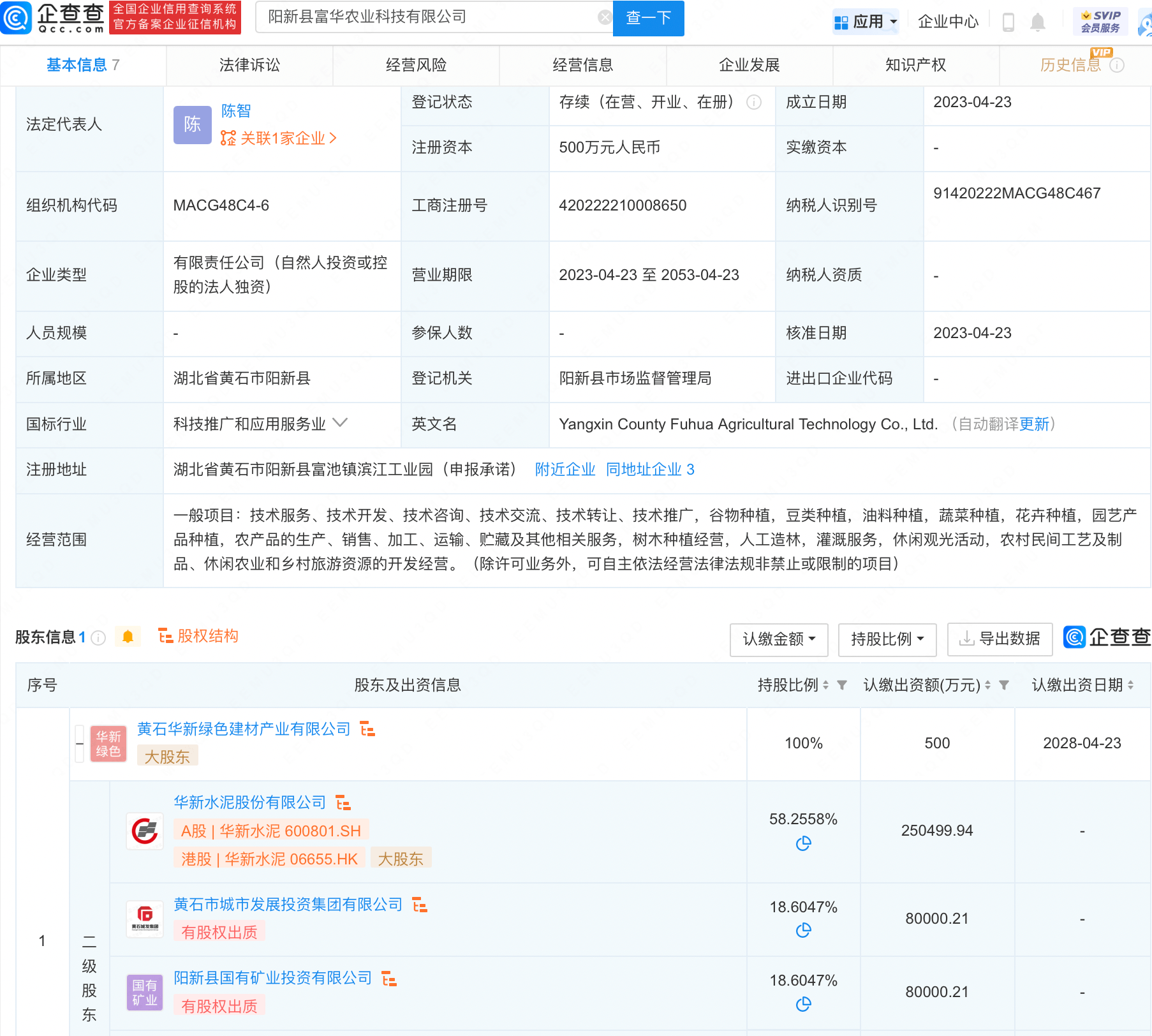Open the 持股比例 dropdown filter
The width and height of the screenshot is (1152, 1036).
[887, 639]
